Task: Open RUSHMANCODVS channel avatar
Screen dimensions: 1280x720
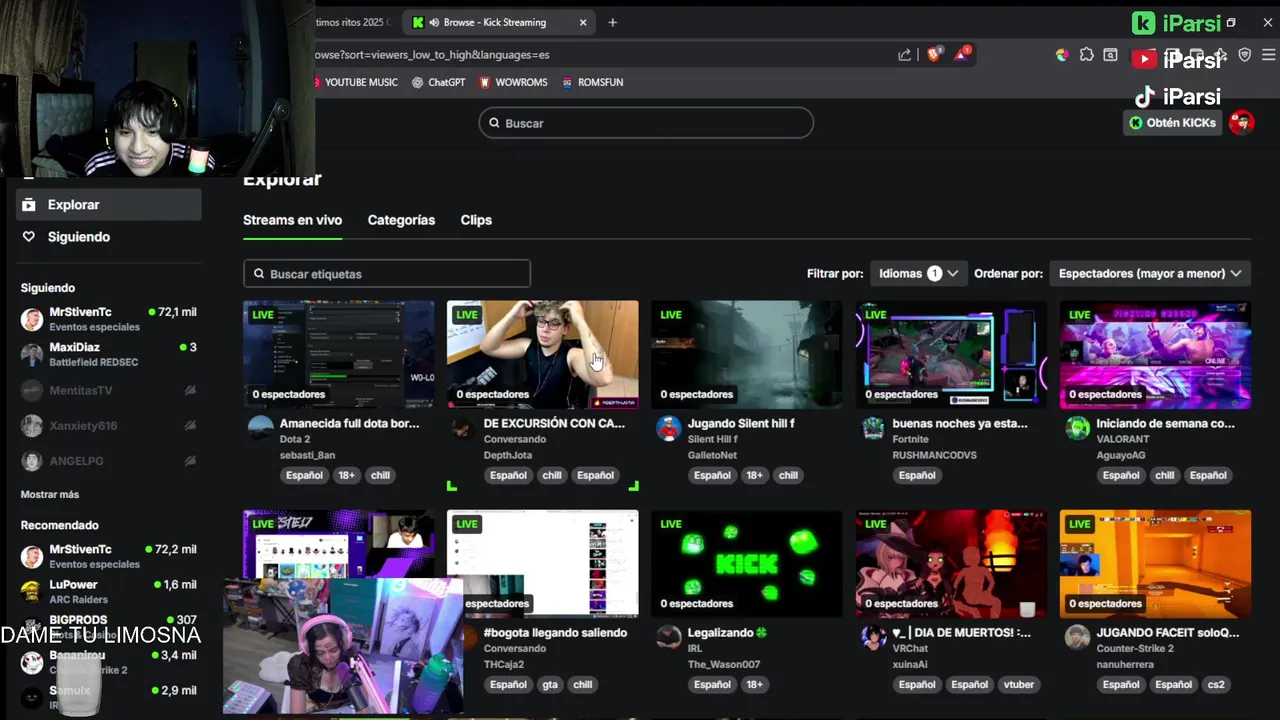Action: [873, 428]
